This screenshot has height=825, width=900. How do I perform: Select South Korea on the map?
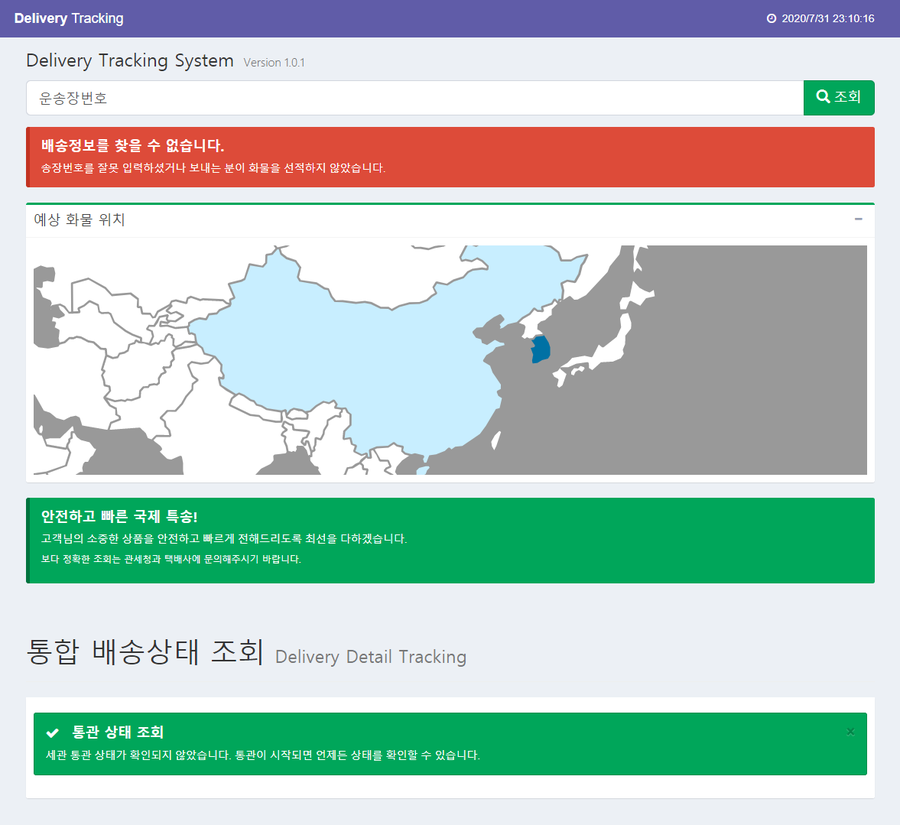539,349
